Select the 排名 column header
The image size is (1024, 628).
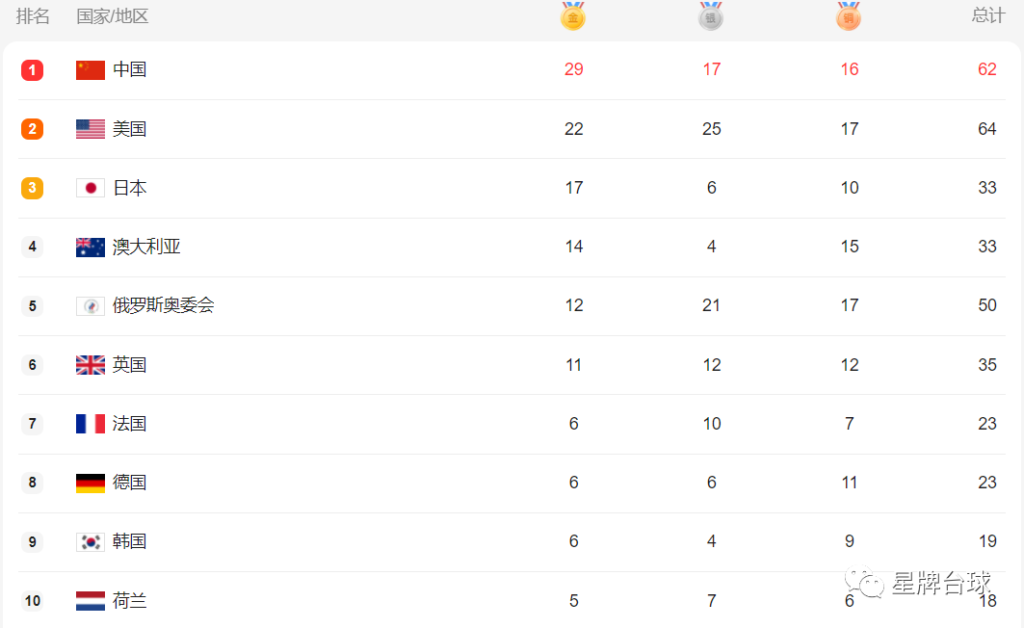tap(33, 16)
